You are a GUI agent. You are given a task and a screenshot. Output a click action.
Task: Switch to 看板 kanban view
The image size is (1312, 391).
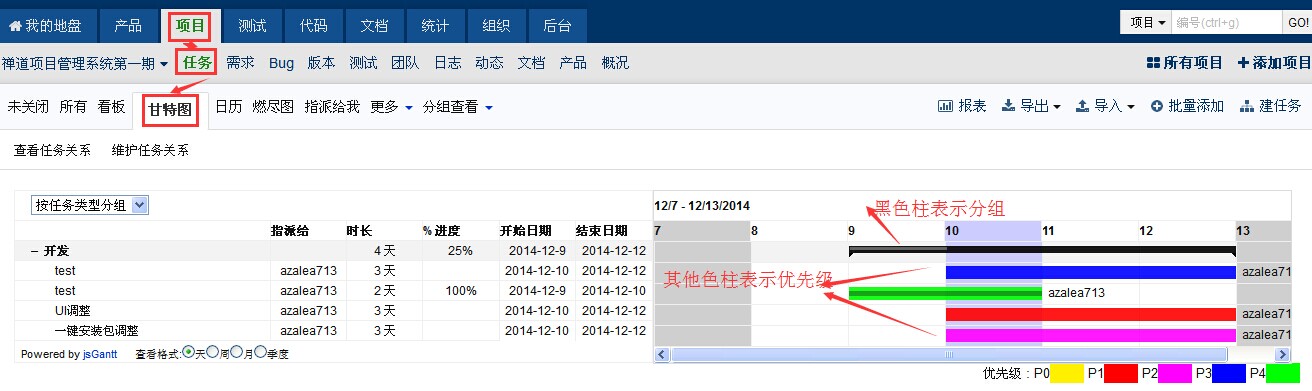pyautogui.click(x=111, y=106)
